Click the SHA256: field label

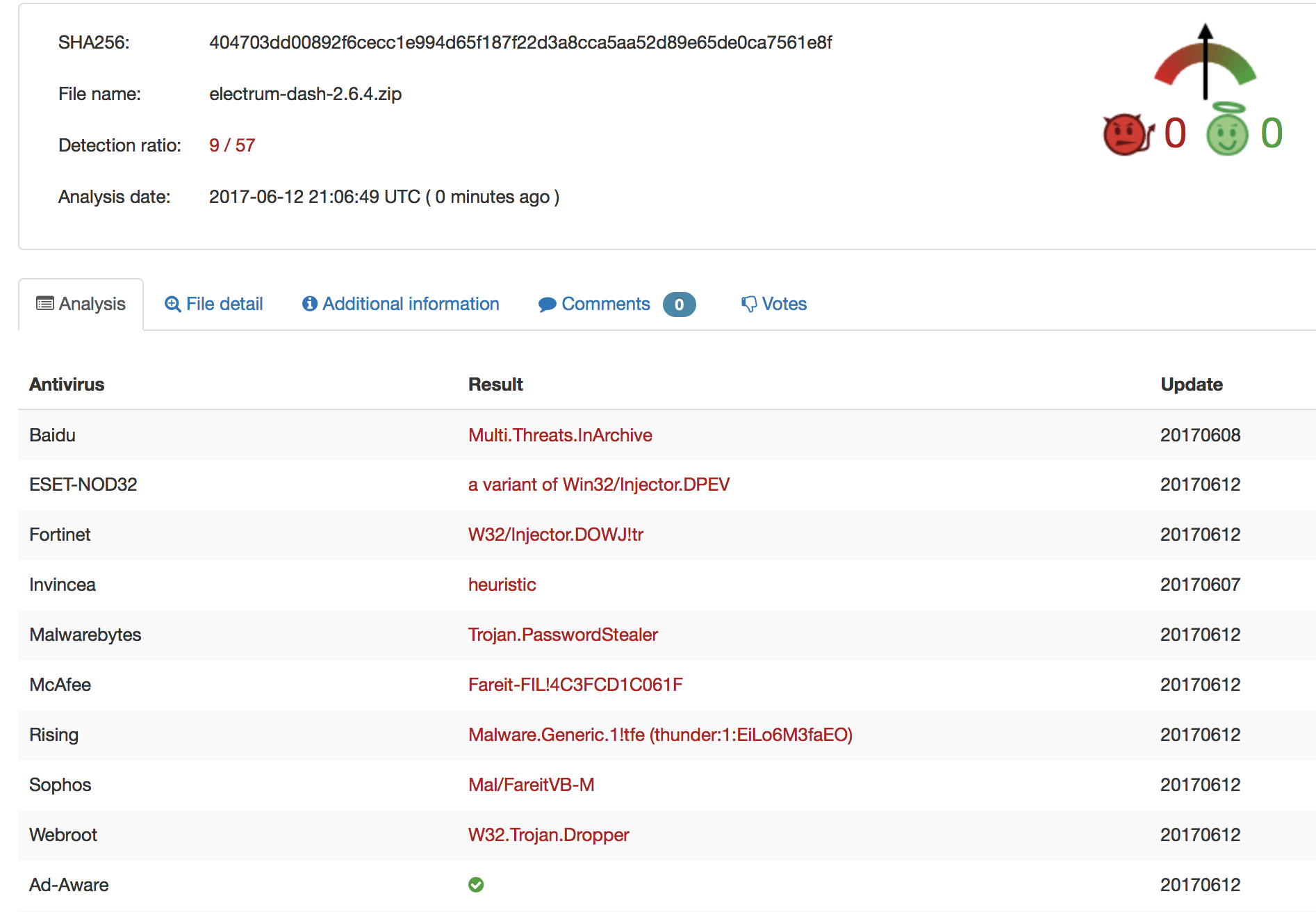tap(94, 42)
